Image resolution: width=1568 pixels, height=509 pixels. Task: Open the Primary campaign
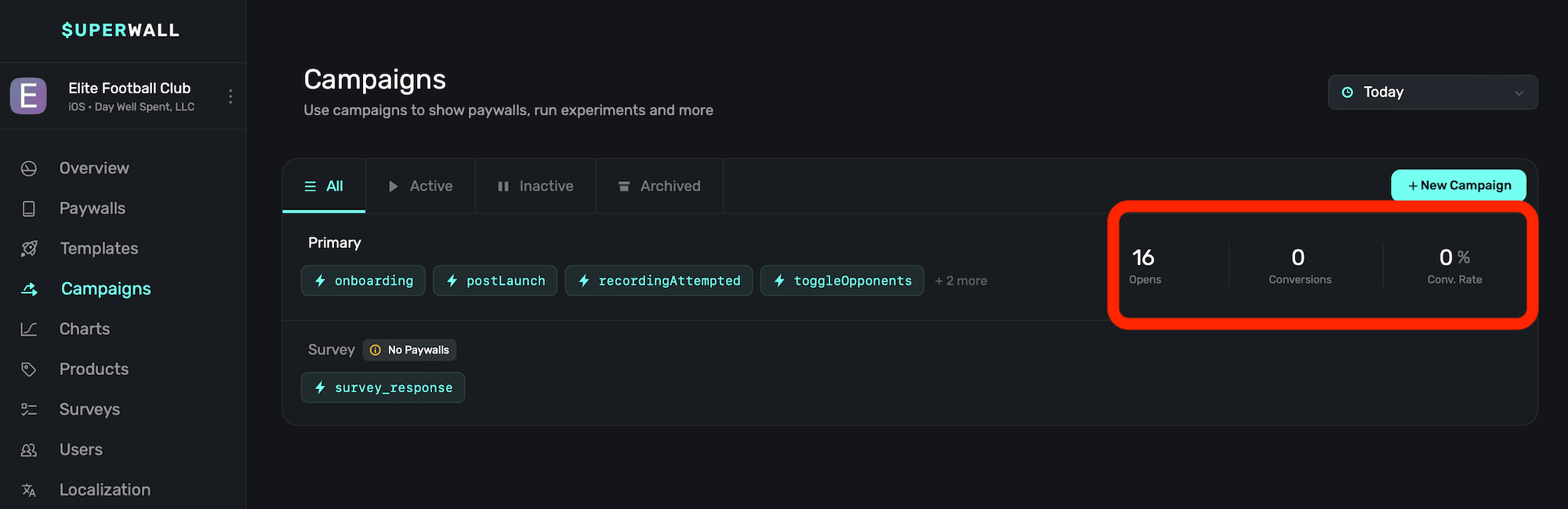(335, 243)
